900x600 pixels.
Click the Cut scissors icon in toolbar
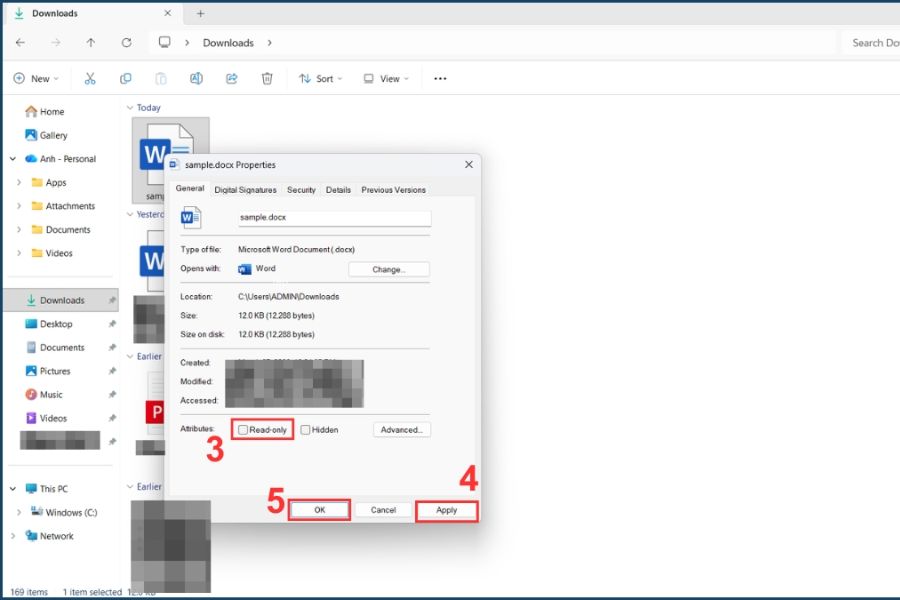[x=90, y=79]
